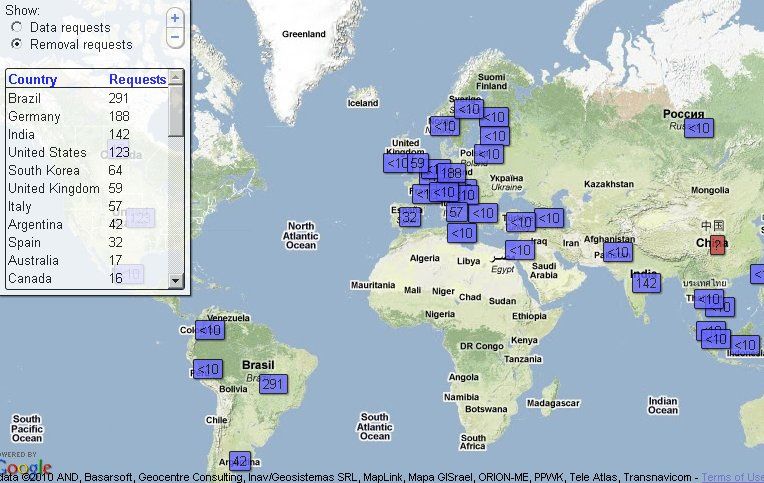The height and width of the screenshot is (483, 764).
Task: Click the 59 marker on United Kingdom
Action: [418, 163]
